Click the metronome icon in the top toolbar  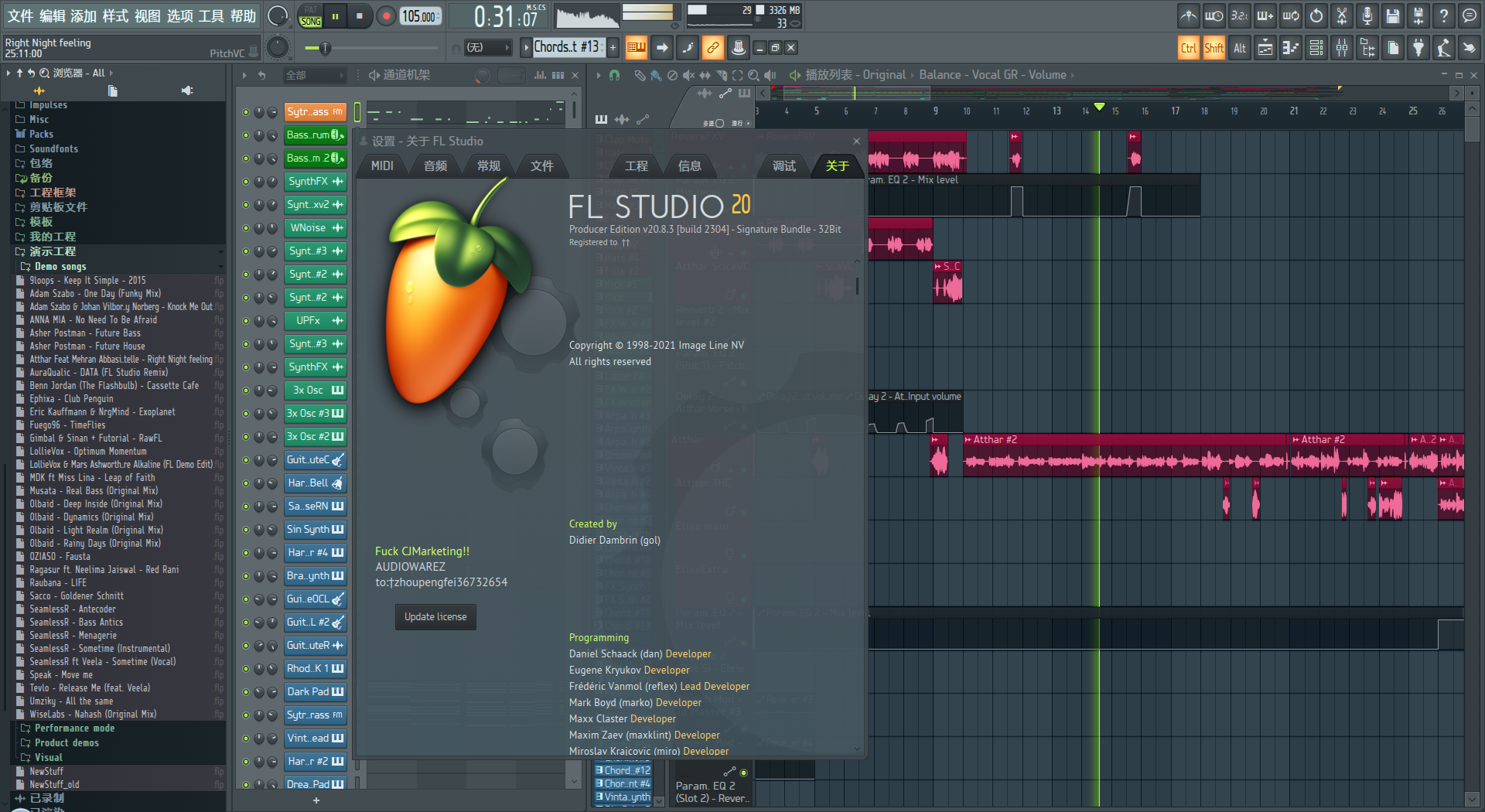click(1189, 15)
